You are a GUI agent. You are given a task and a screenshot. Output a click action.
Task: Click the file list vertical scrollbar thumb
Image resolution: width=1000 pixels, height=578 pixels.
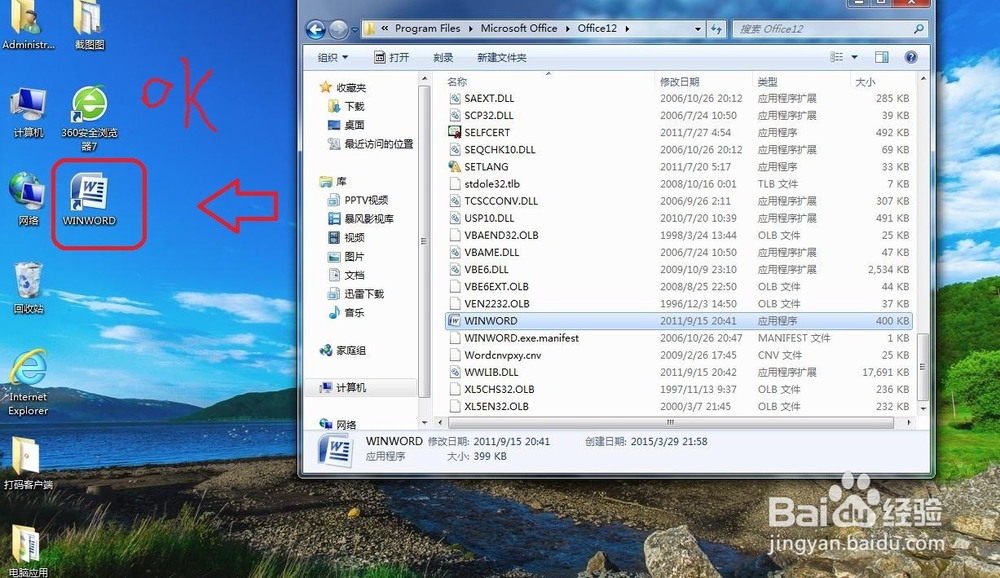922,367
